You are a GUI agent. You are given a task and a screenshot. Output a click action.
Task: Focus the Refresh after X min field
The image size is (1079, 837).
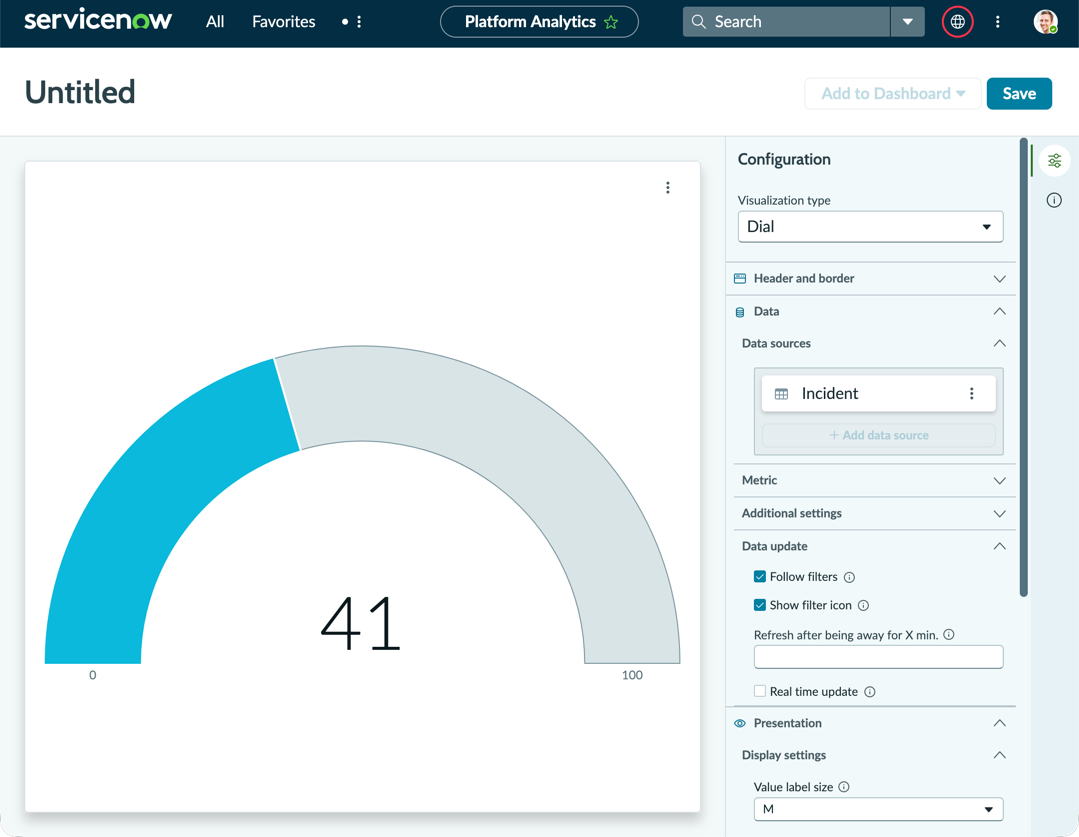click(879, 657)
